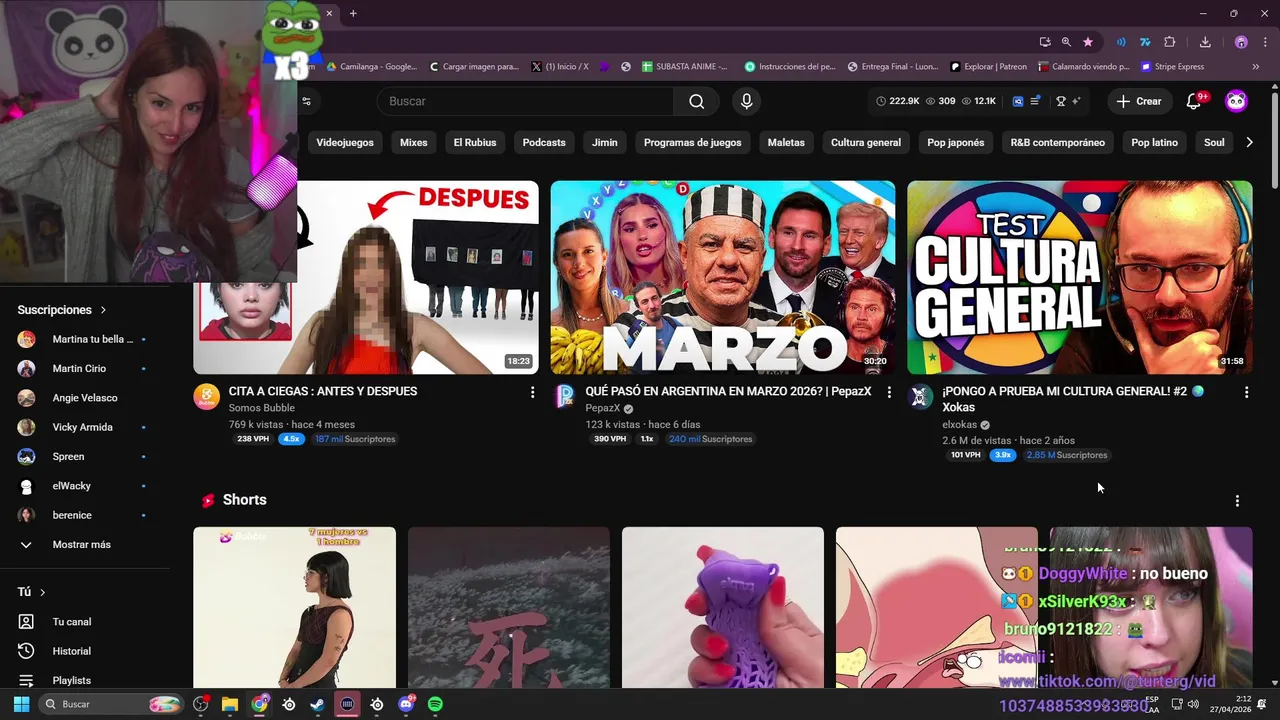Select the Pop japonés chip
Image resolution: width=1280 pixels, height=720 pixels.
pyautogui.click(x=955, y=142)
